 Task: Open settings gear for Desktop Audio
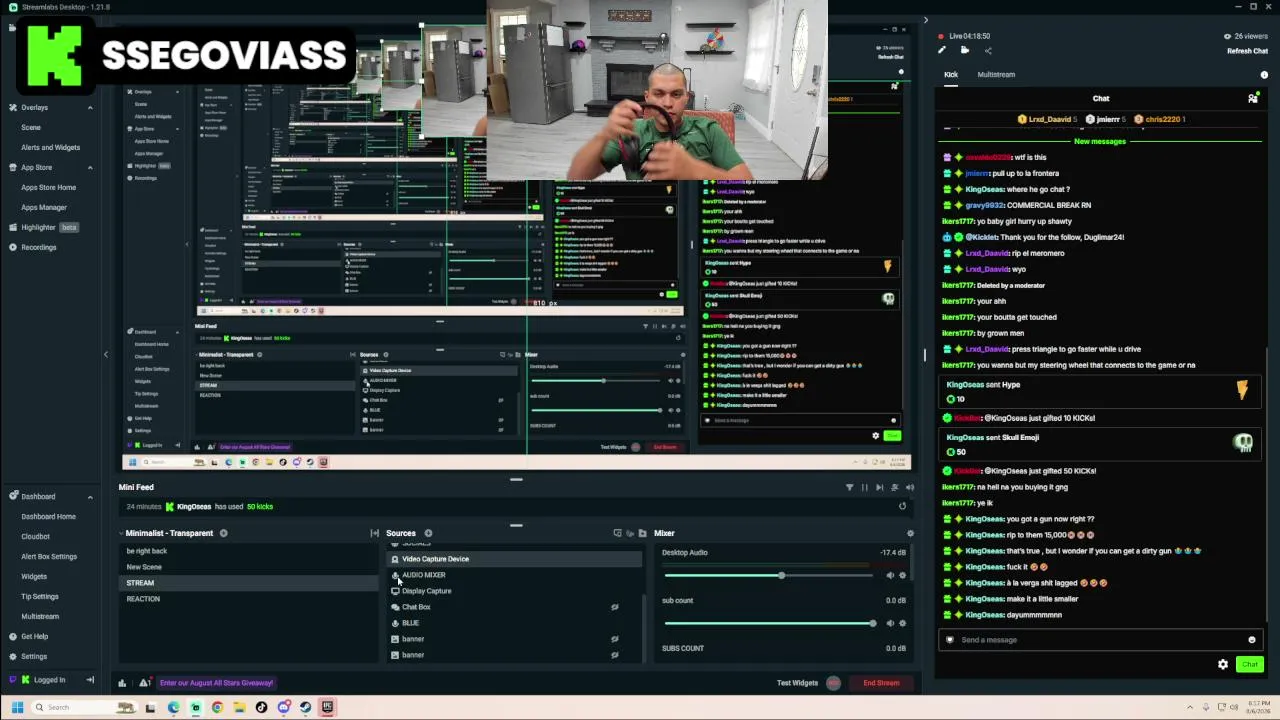(902, 575)
